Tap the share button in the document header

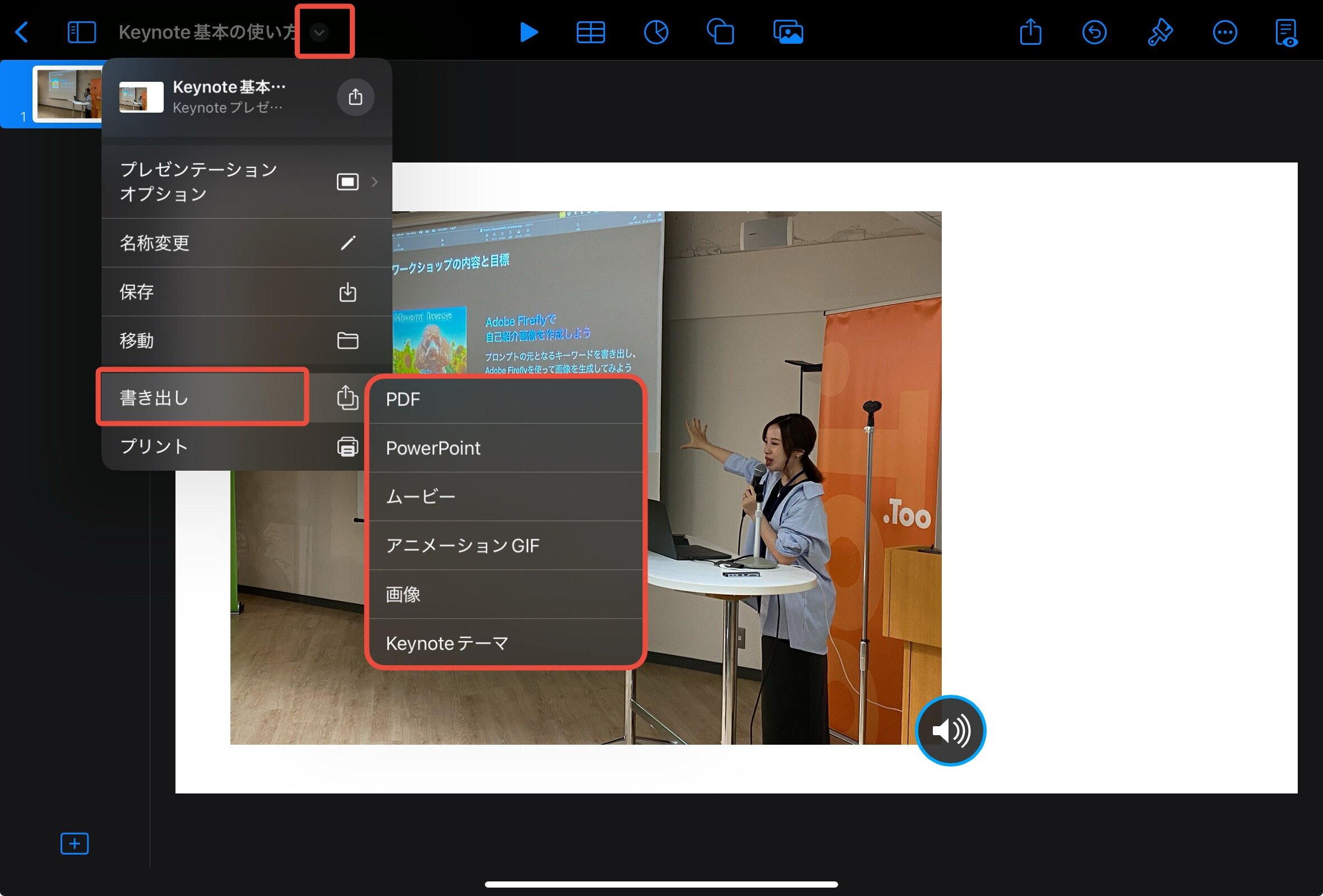click(356, 97)
